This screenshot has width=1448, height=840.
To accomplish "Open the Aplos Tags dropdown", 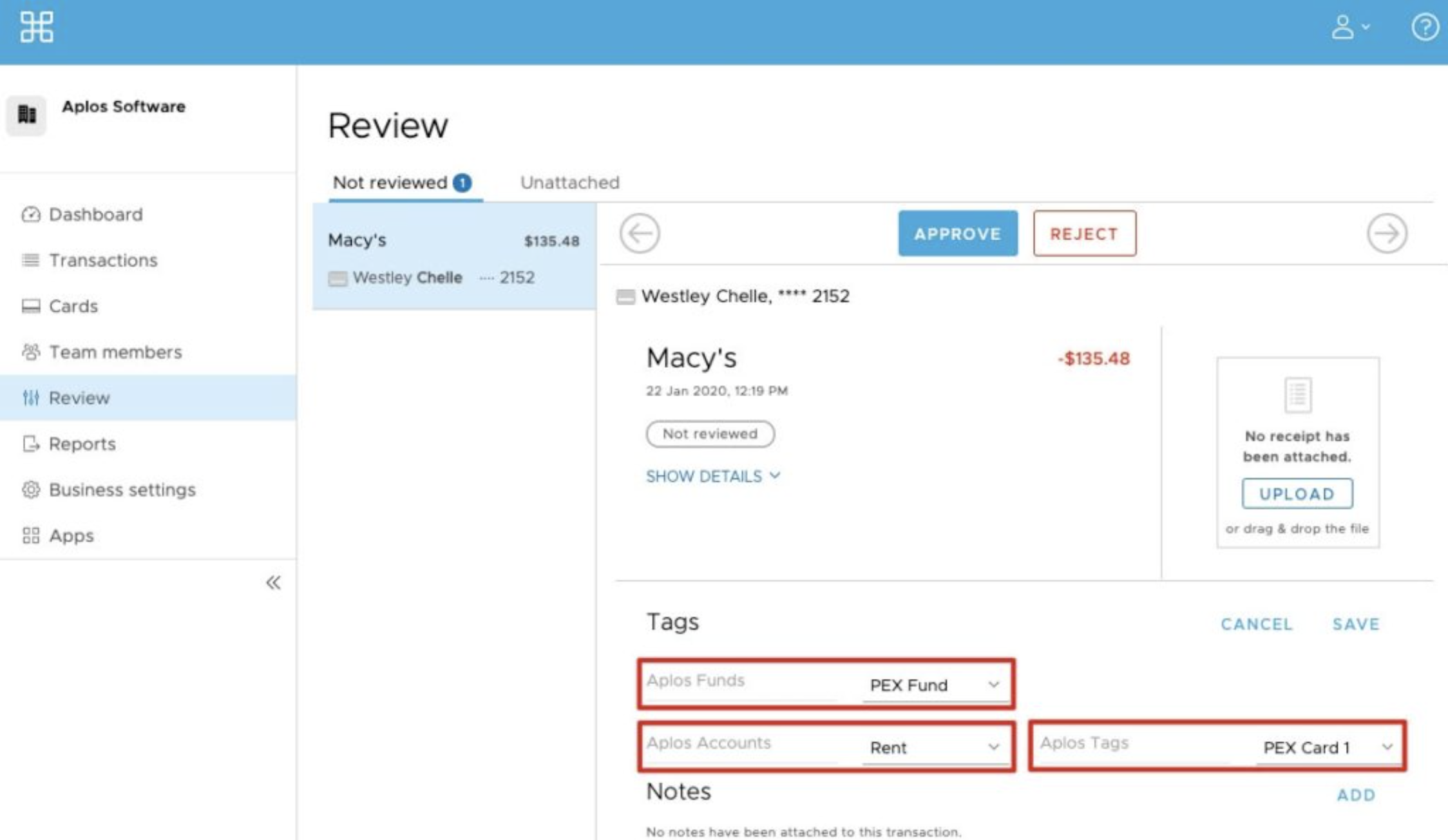I will coord(1327,747).
